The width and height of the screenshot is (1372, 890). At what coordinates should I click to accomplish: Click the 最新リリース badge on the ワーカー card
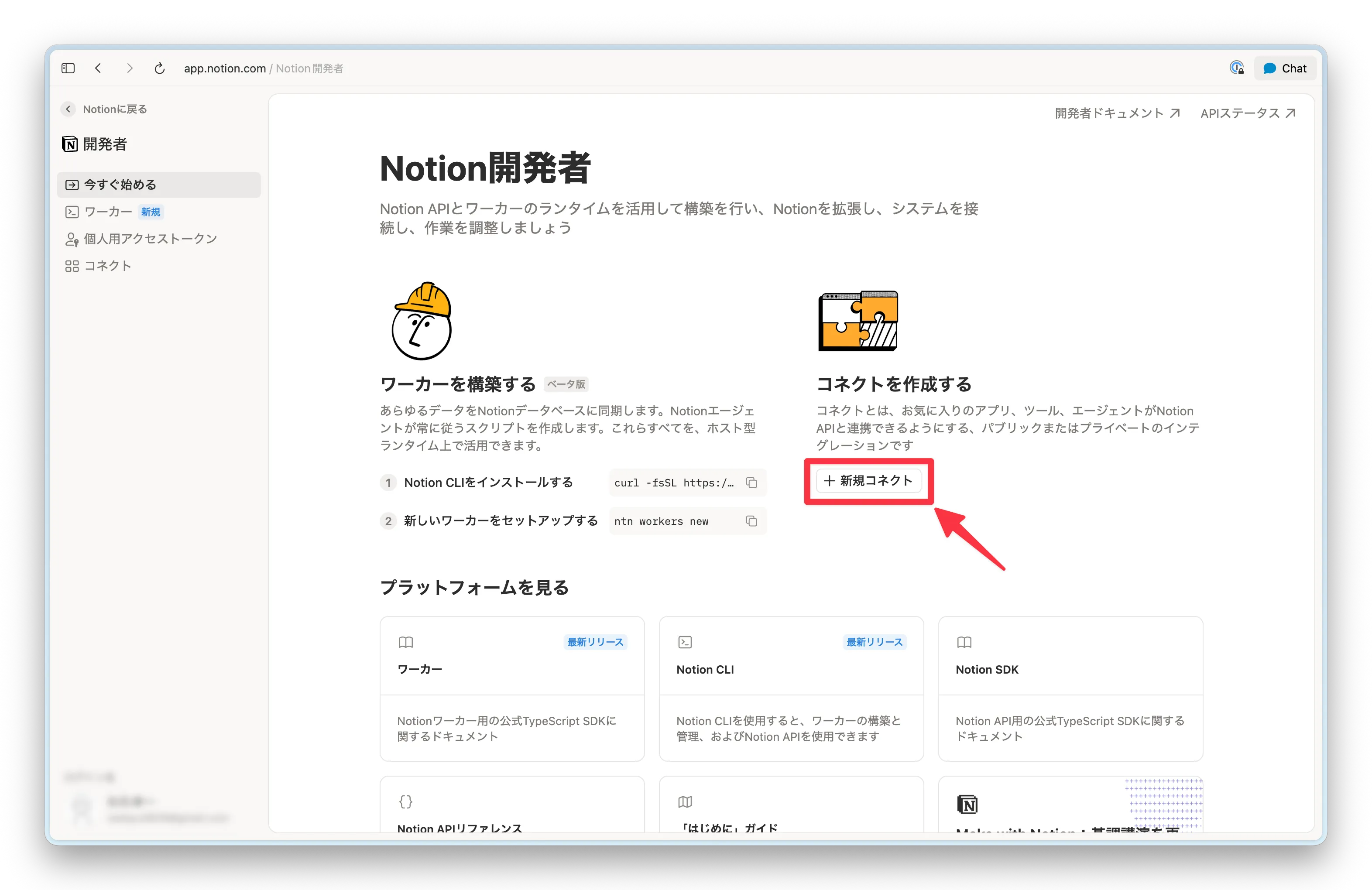coord(596,642)
